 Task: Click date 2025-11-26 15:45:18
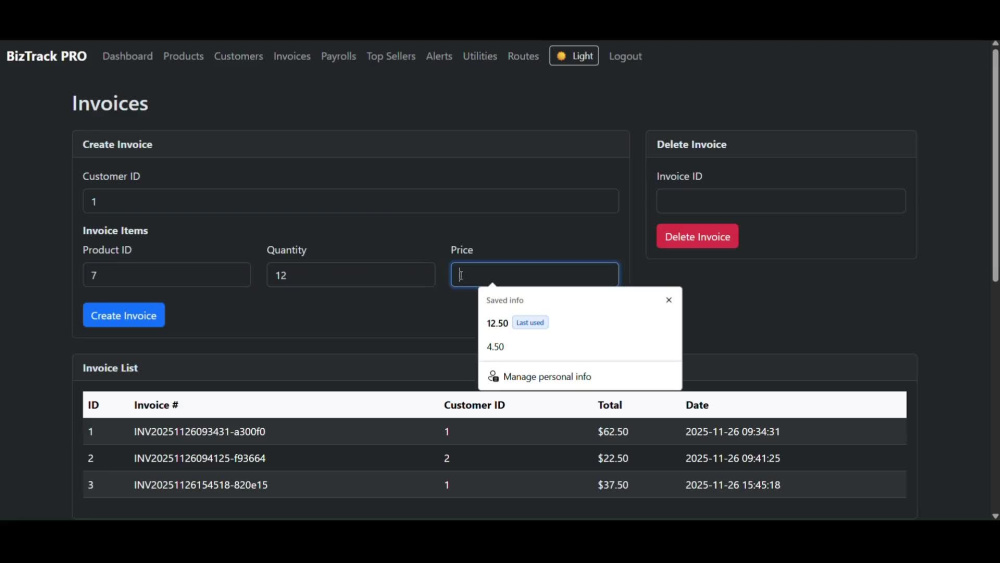[x=733, y=485]
